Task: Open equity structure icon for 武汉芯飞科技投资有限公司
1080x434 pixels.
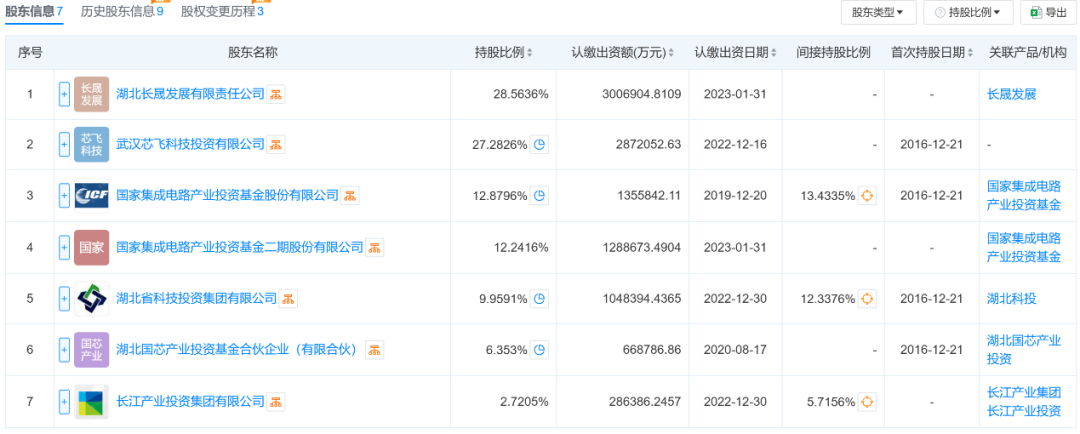Action: [x=276, y=145]
